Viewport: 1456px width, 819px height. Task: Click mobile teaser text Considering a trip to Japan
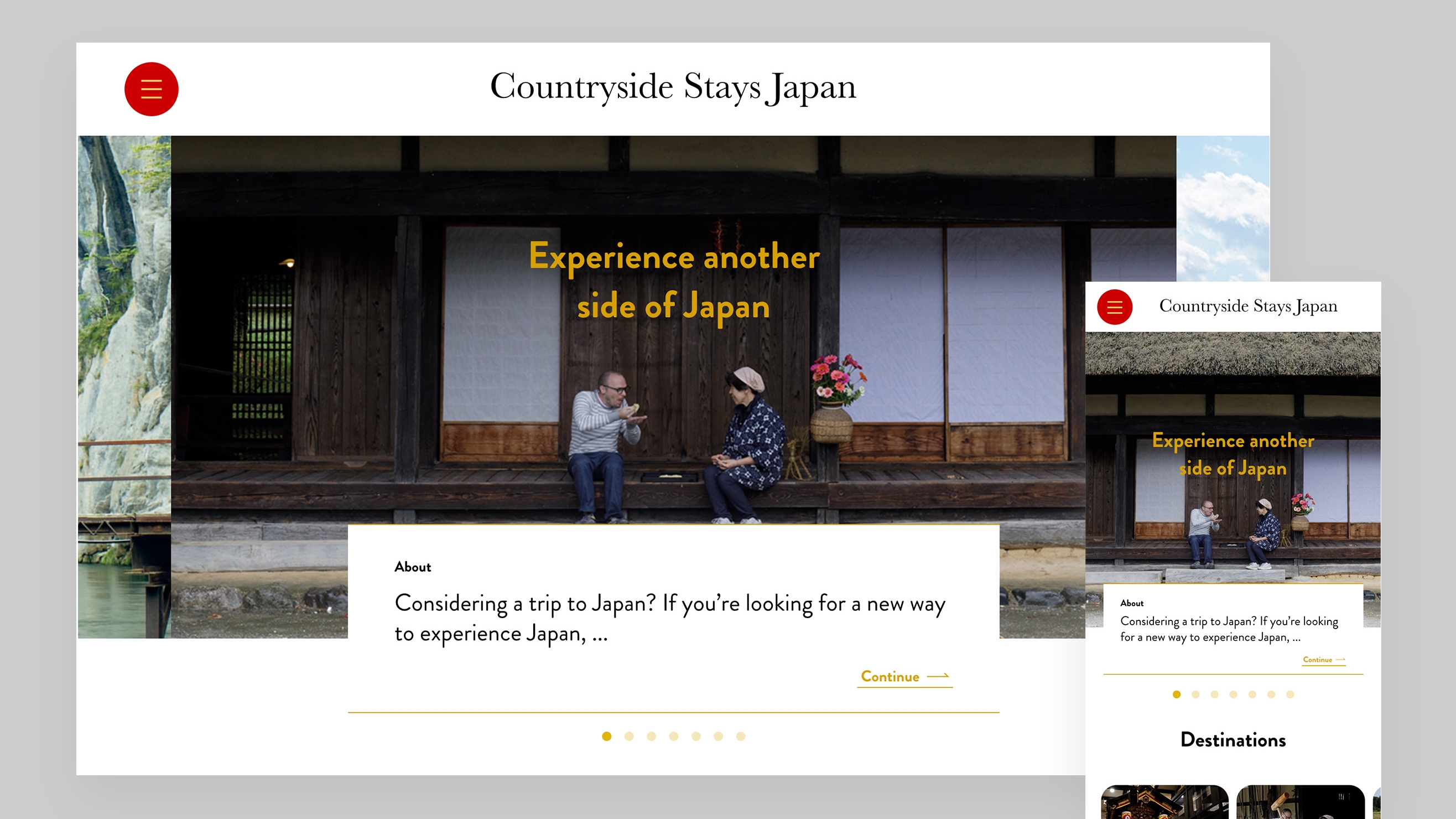tap(1229, 629)
